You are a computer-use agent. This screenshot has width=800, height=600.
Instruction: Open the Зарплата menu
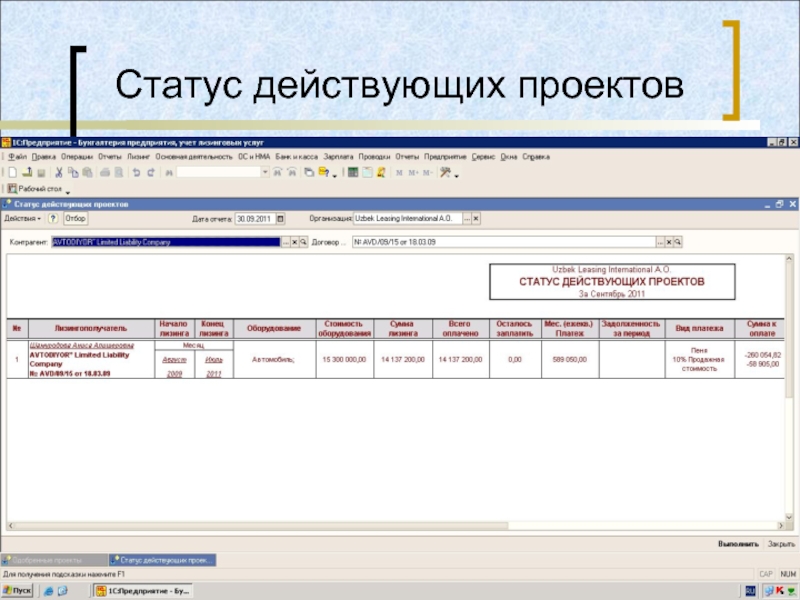[x=338, y=157]
